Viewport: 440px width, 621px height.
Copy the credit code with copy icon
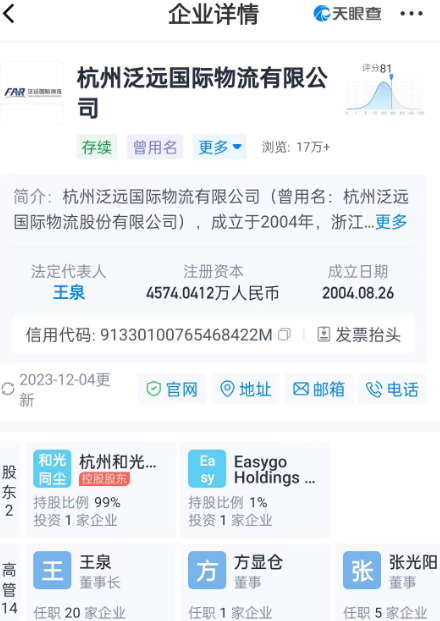coord(284,335)
